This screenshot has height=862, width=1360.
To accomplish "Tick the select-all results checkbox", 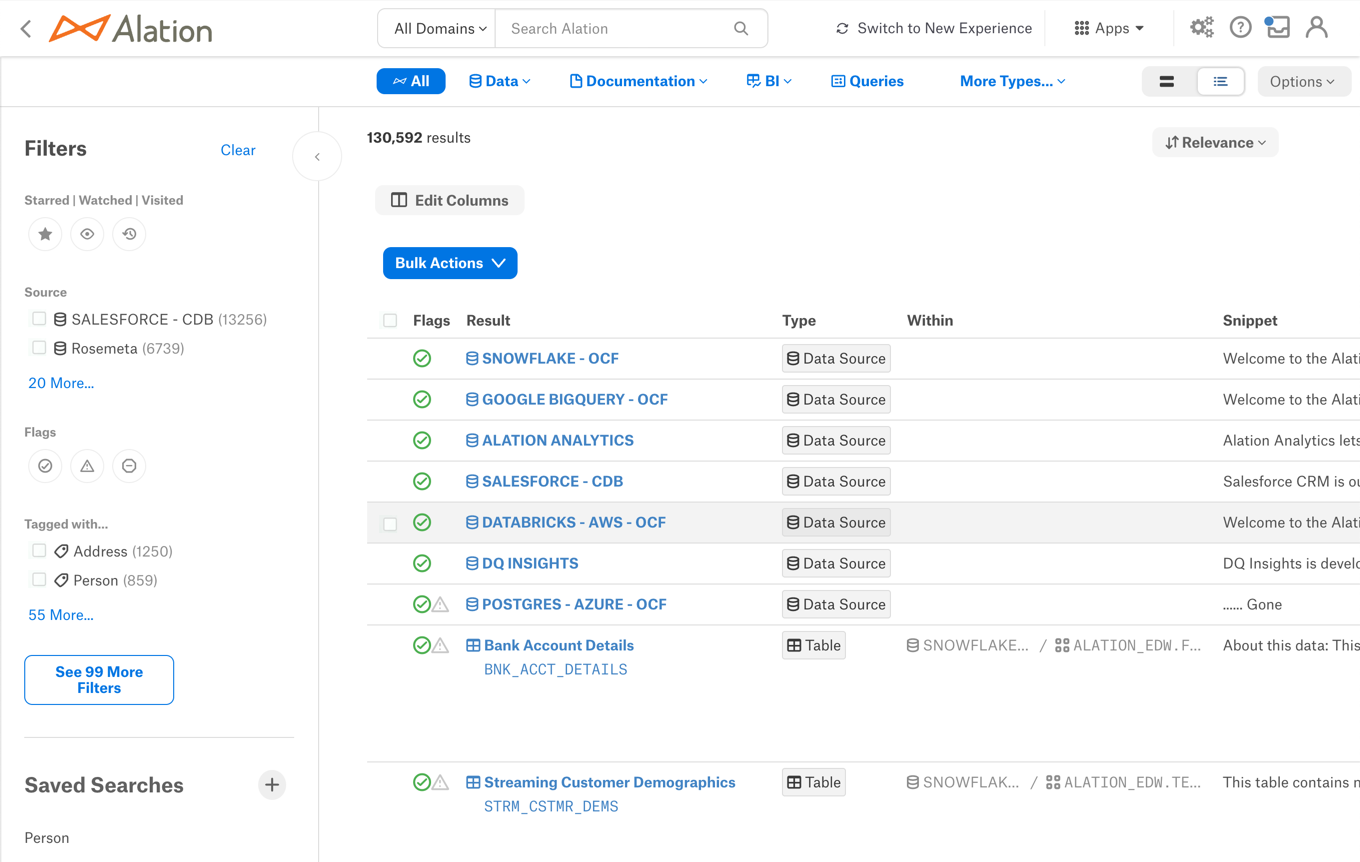I will click(390, 321).
